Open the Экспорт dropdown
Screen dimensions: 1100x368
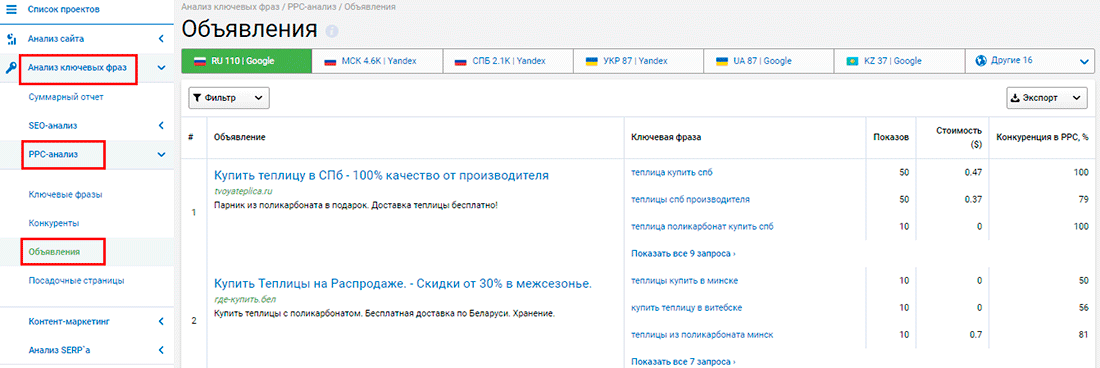point(1046,98)
